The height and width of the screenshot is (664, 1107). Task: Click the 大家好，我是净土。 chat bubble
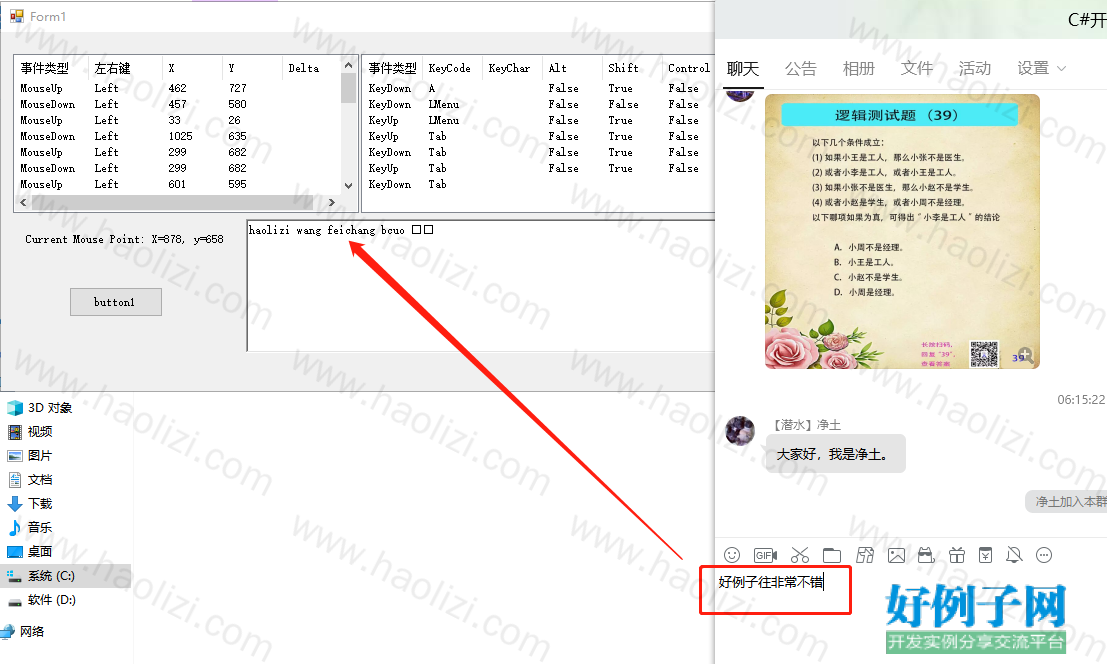835,454
